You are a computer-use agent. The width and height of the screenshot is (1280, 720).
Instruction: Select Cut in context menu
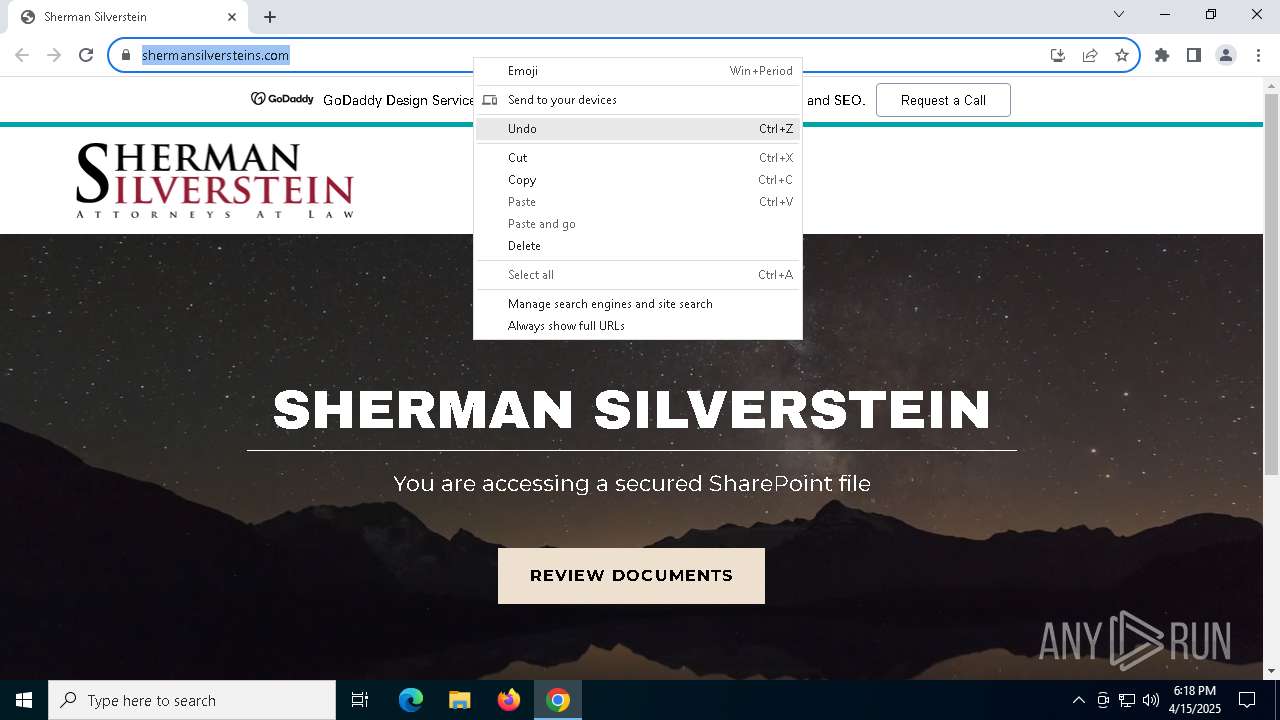(x=638, y=158)
